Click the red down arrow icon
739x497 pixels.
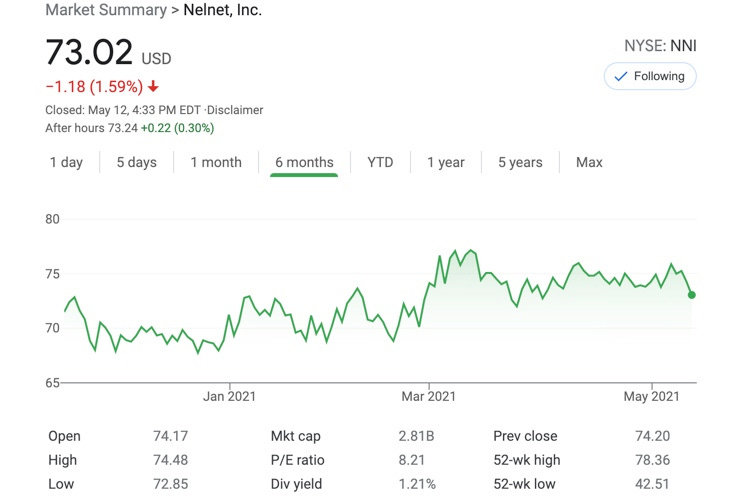tap(153, 87)
